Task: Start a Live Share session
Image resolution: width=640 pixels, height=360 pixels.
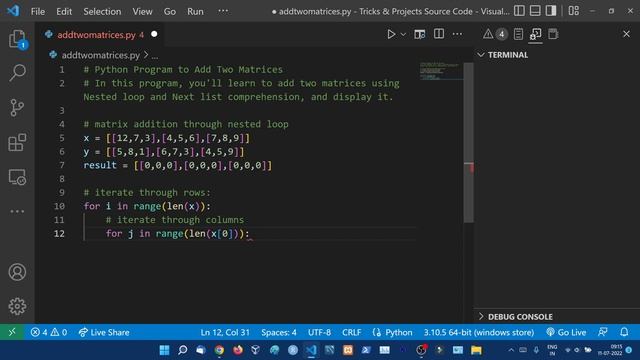Action: [104, 332]
